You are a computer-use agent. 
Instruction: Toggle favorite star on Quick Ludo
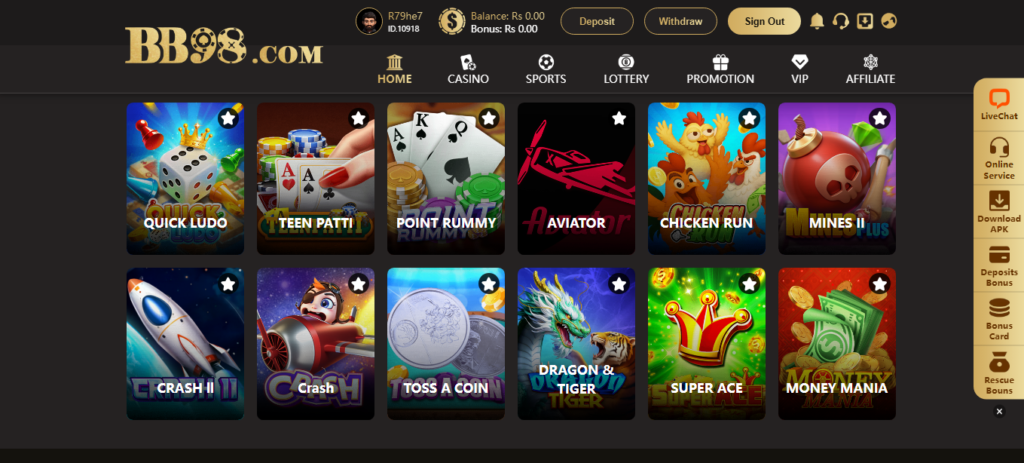coord(228,118)
